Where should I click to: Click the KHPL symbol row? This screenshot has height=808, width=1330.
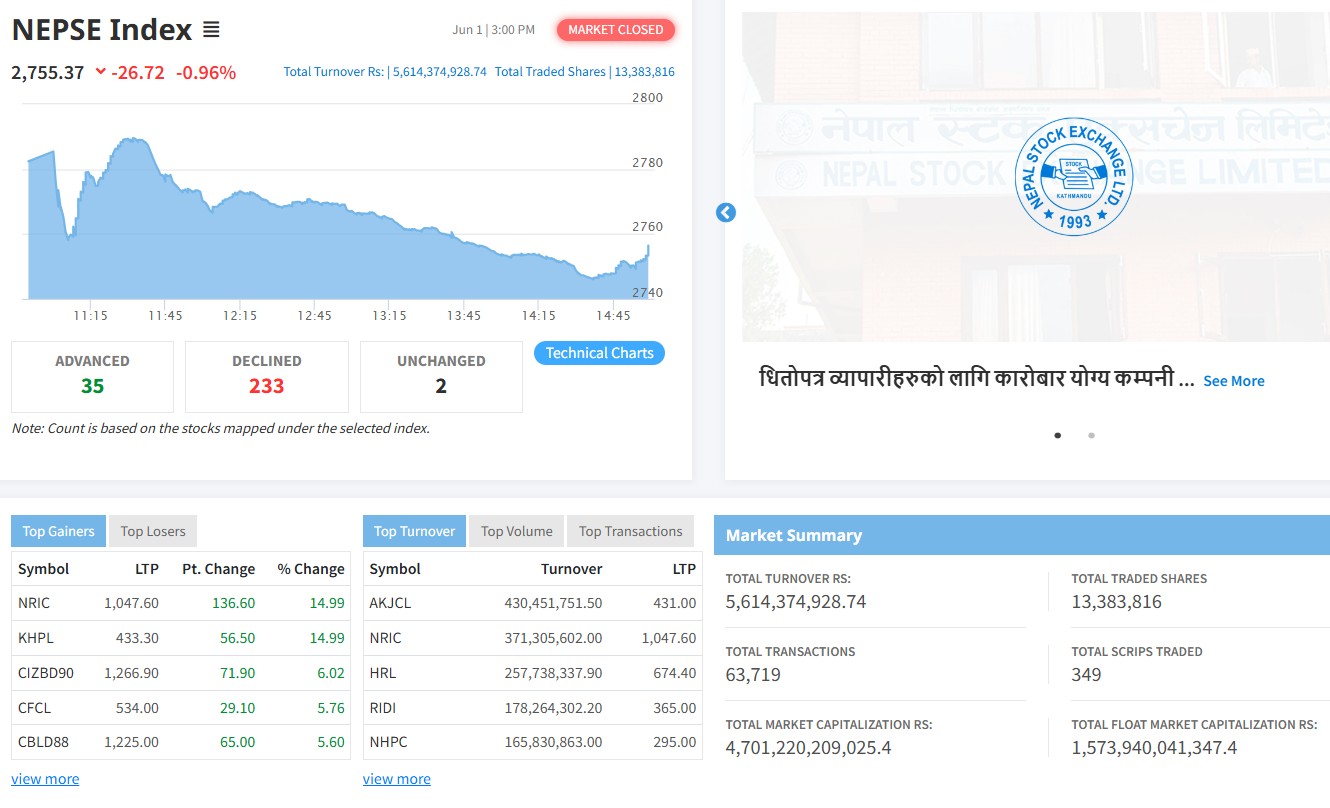(x=181, y=638)
